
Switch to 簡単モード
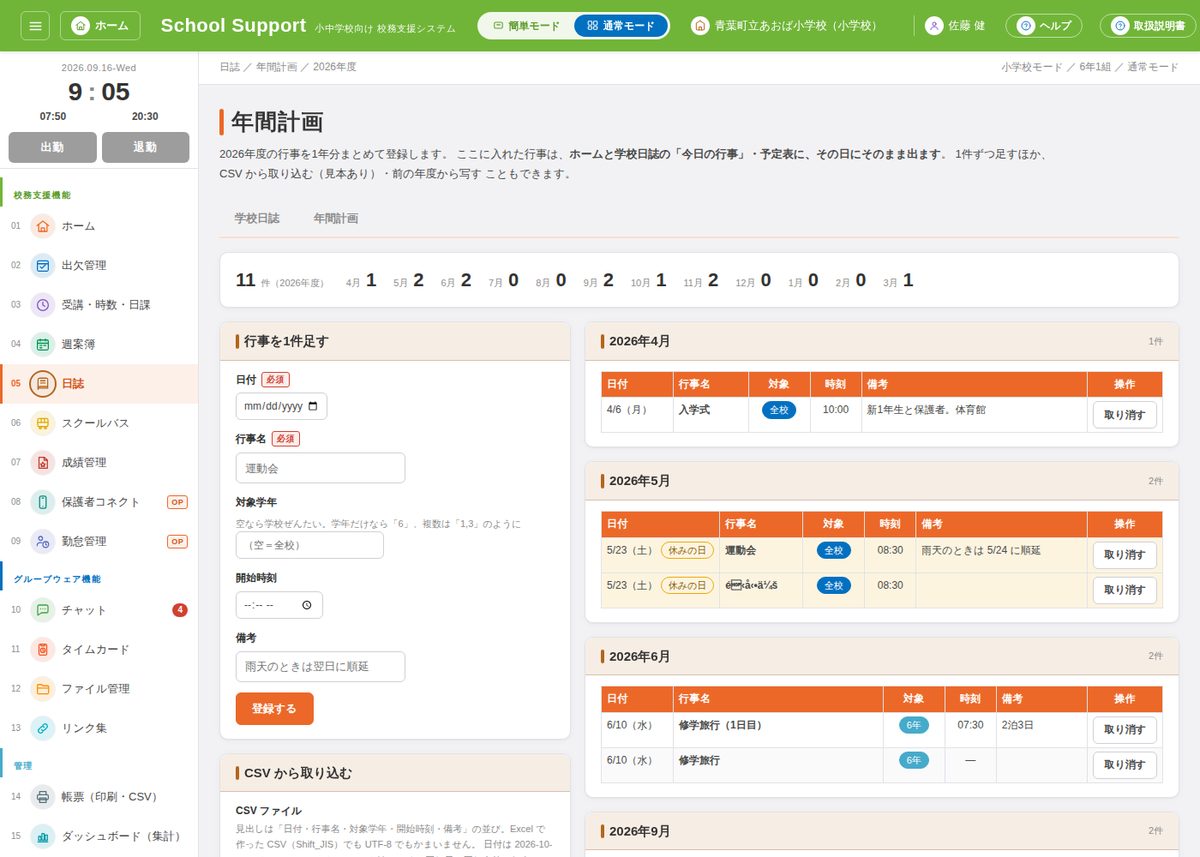point(526,25)
